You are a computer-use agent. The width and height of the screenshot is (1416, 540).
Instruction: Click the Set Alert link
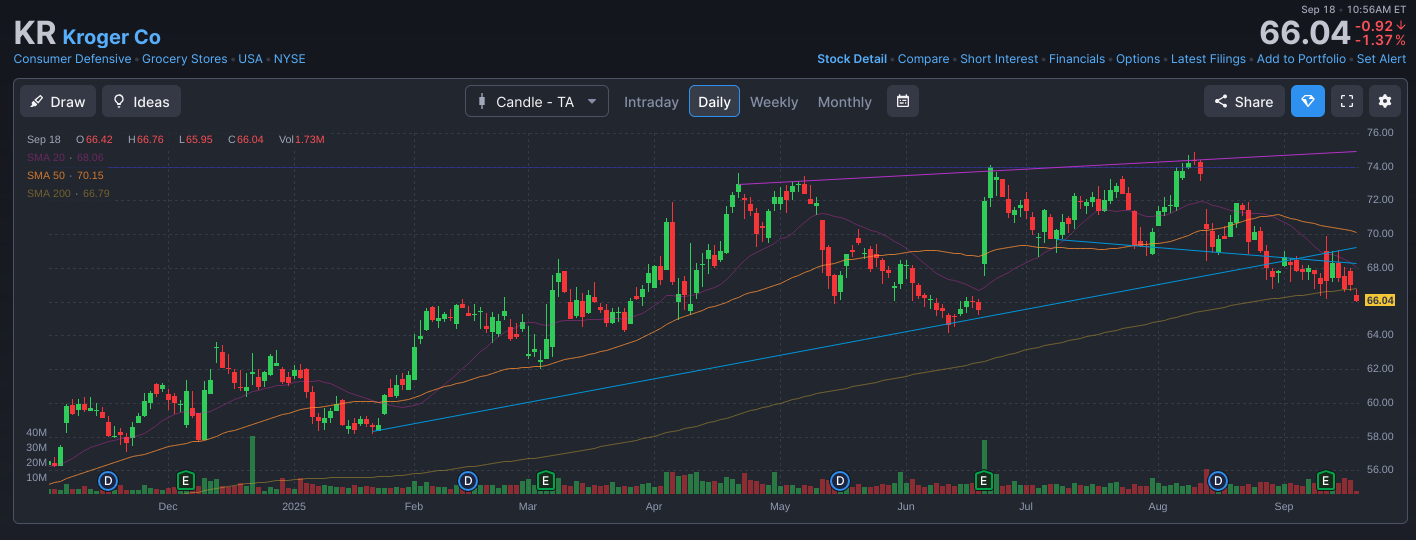click(x=1381, y=59)
